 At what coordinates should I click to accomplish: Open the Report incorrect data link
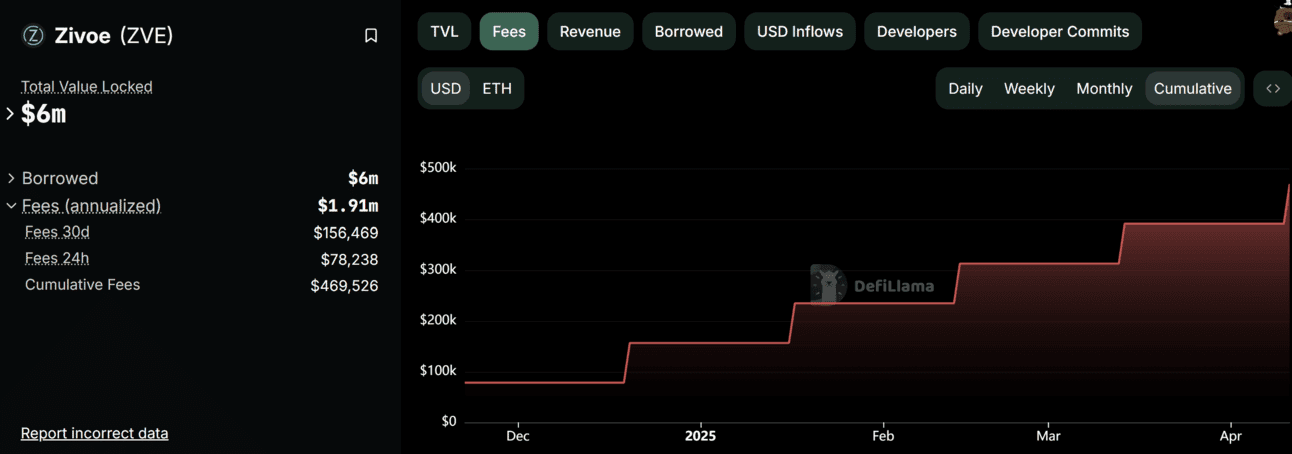pyautogui.click(x=94, y=433)
